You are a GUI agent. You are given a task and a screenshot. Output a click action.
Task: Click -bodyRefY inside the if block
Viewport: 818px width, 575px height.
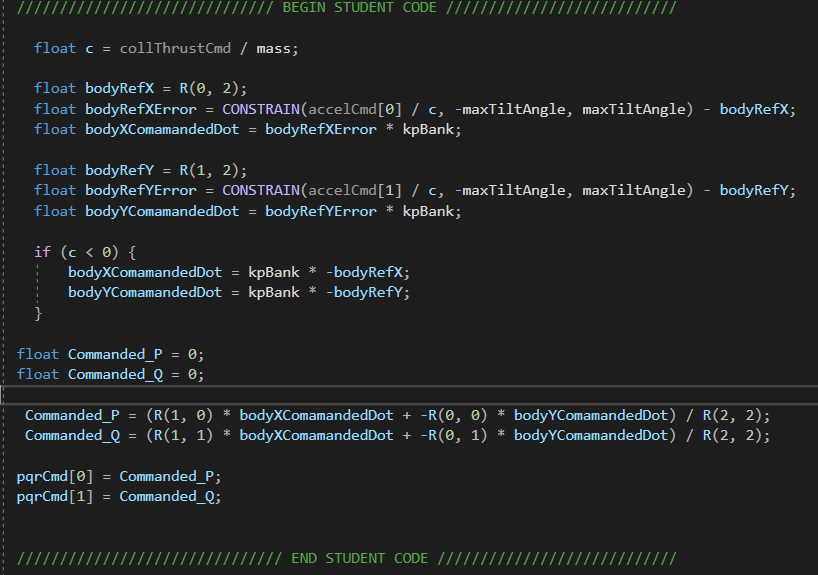pyautogui.click(x=364, y=292)
